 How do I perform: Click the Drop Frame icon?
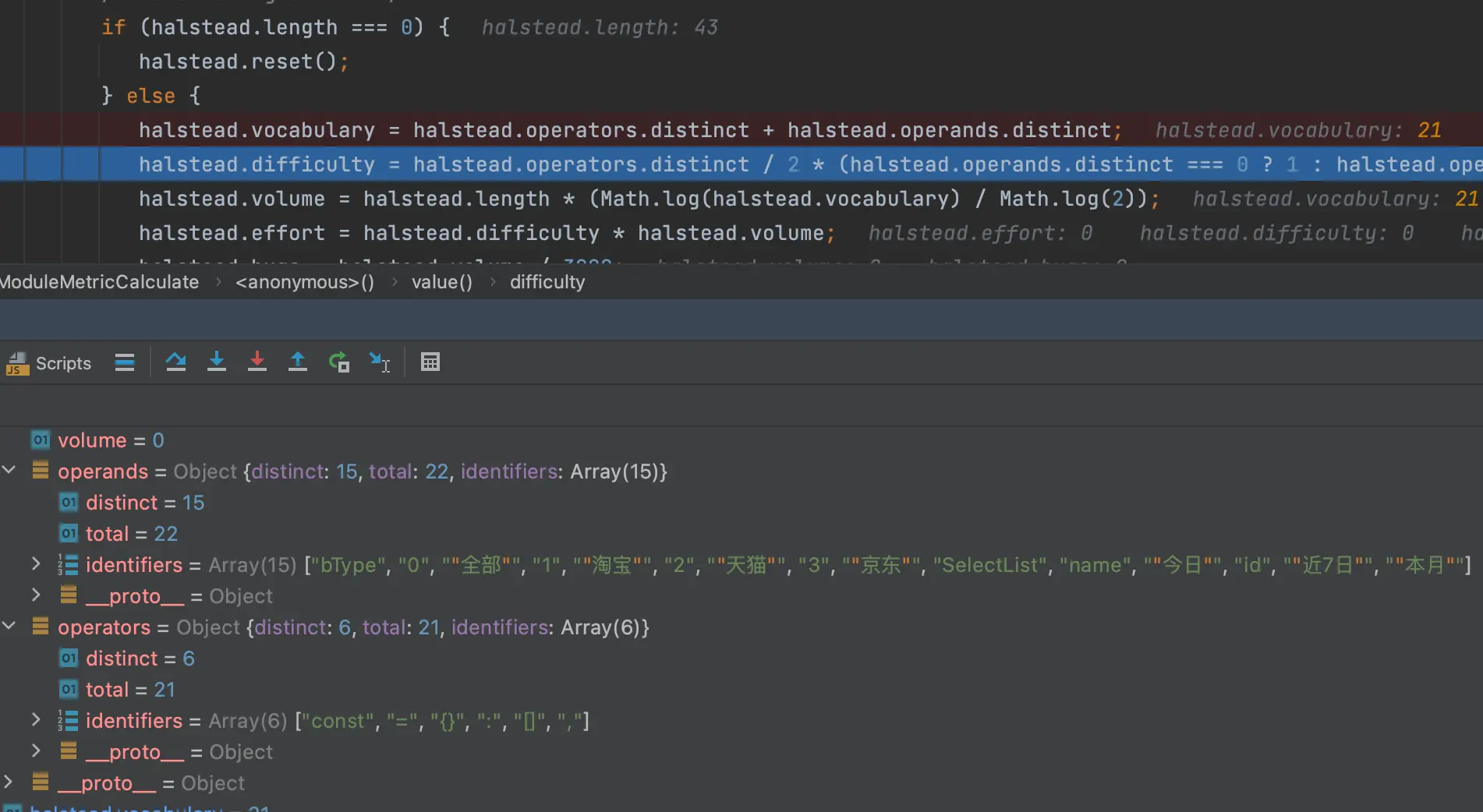click(338, 362)
